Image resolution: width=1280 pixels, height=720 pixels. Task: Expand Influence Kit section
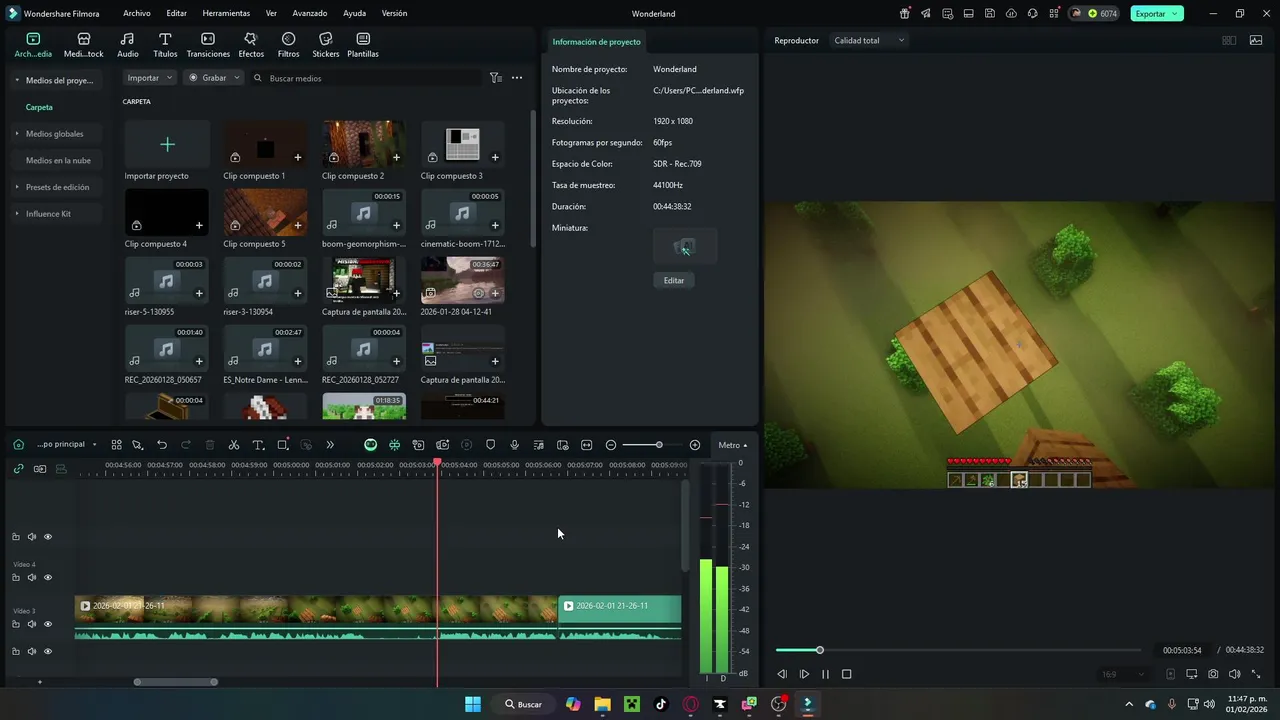17,214
